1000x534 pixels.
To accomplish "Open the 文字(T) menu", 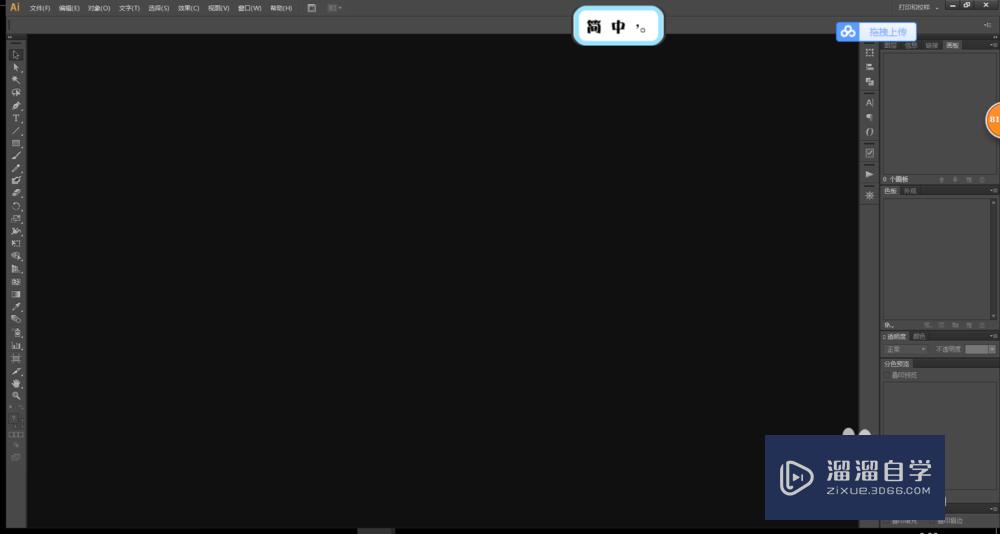I will click(129, 8).
